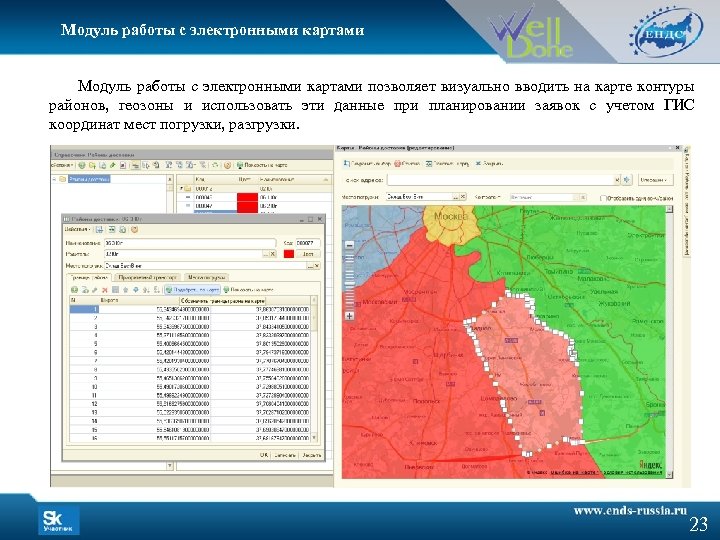Image resolution: width=720 pixels, height=540 pixels.
Task: Click the green pencil edit icon in the districts list toolbar
Action: pos(112,165)
